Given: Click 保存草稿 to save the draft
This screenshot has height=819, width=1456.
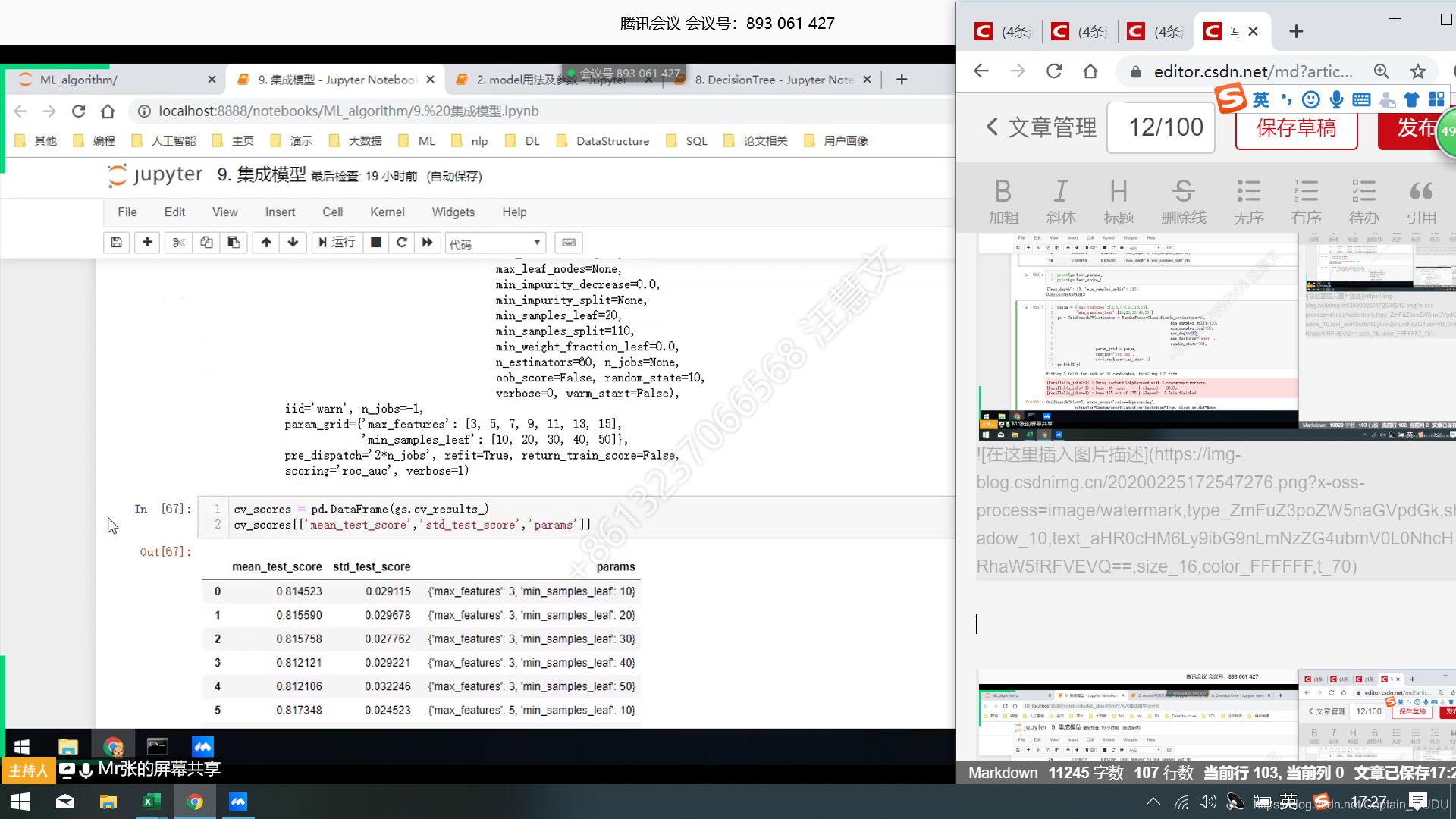Looking at the screenshot, I should (1296, 127).
